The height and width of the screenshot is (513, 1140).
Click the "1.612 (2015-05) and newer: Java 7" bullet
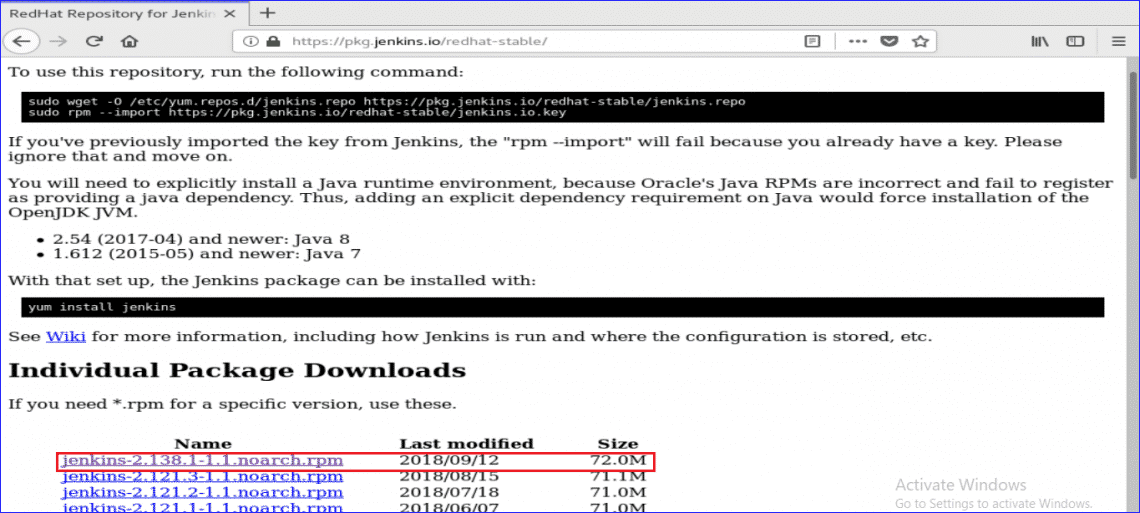[206, 254]
